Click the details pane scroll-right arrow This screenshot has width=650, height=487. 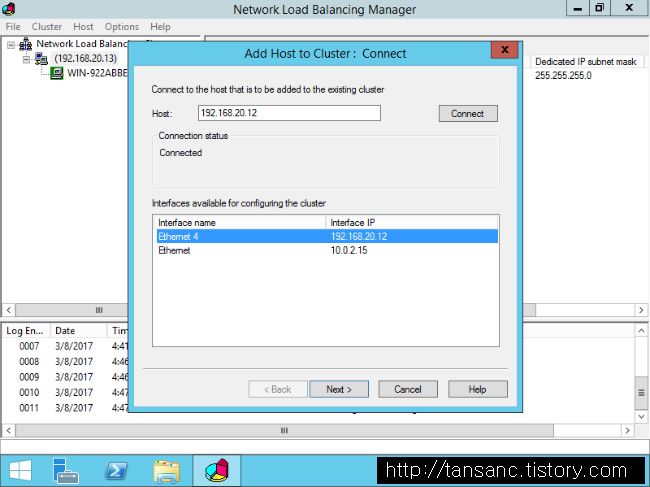tap(641, 310)
